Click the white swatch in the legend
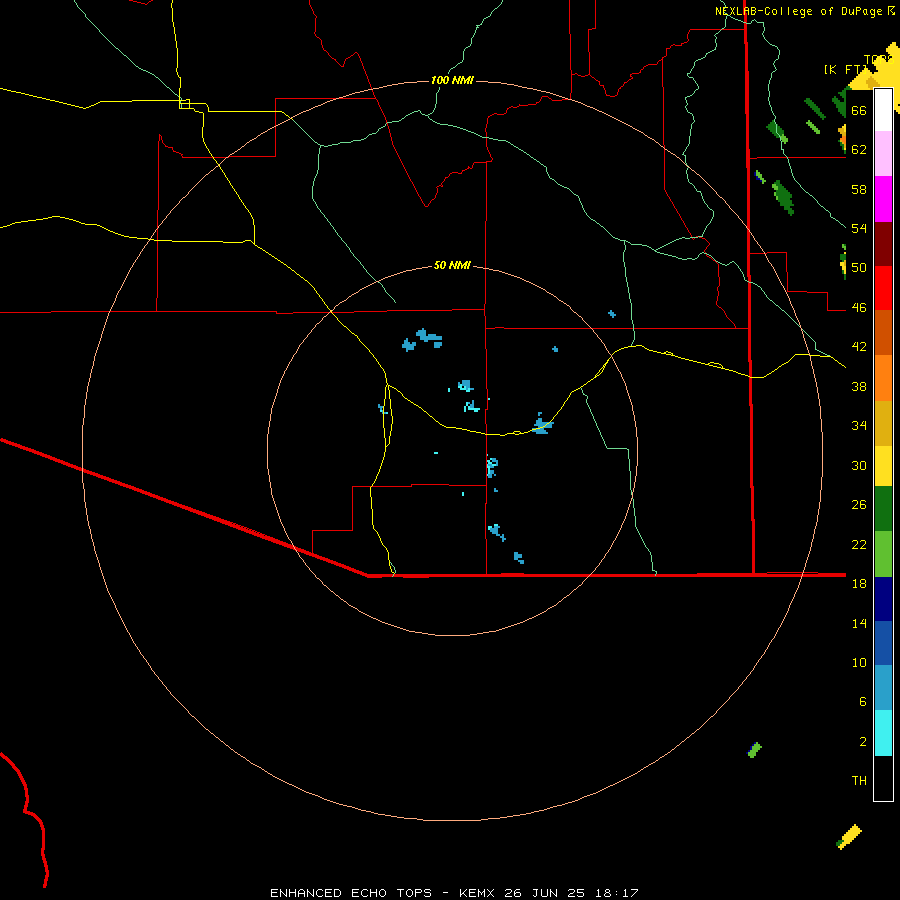Screen dimensions: 900x900 point(883,110)
